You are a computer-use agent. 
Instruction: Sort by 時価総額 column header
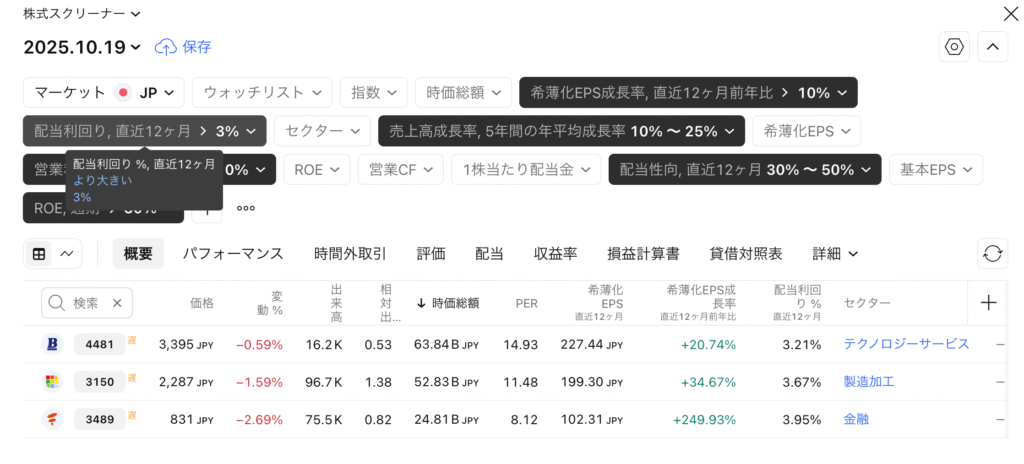point(448,303)
